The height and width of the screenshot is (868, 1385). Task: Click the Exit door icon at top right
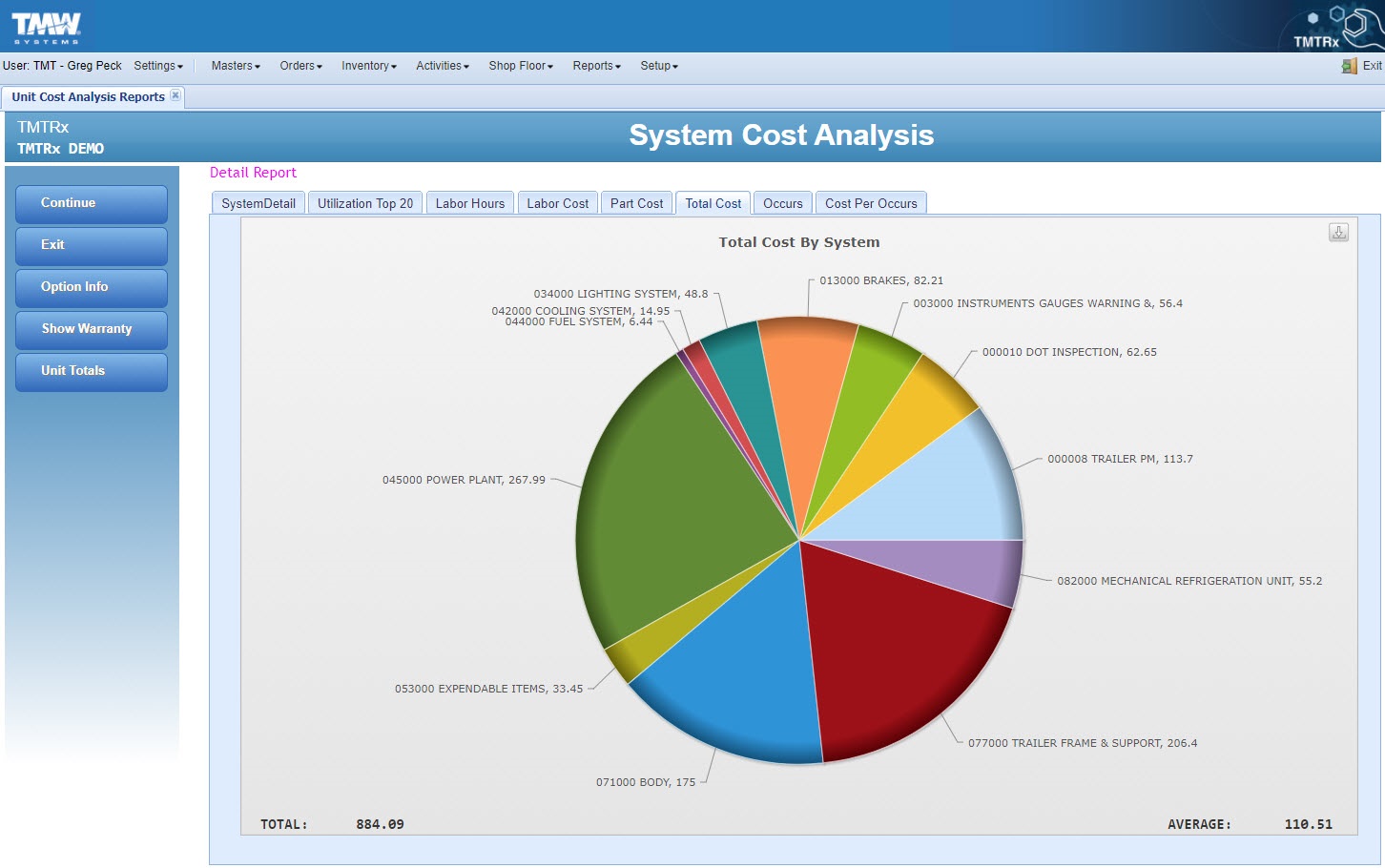coord(1349,66)
